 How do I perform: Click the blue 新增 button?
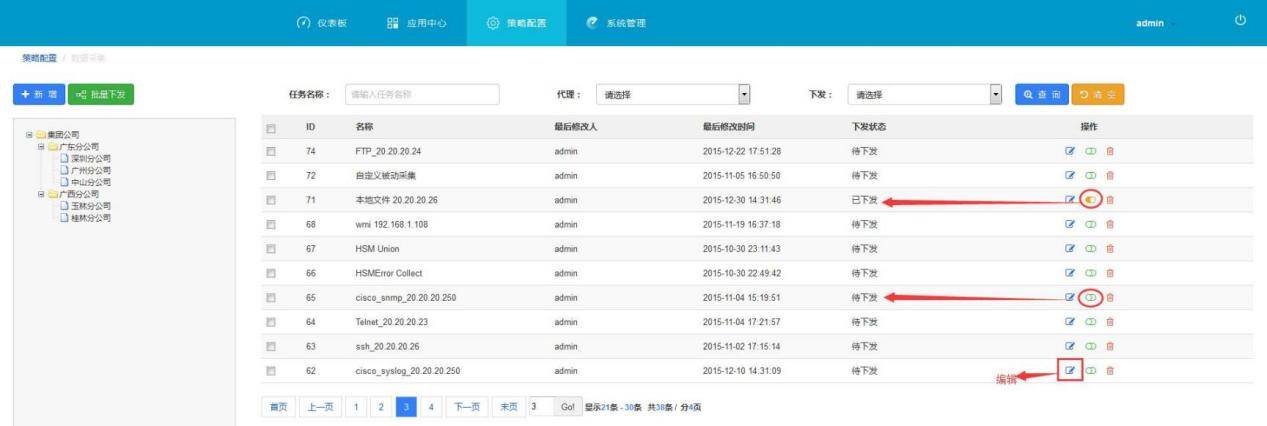(38, 95)
